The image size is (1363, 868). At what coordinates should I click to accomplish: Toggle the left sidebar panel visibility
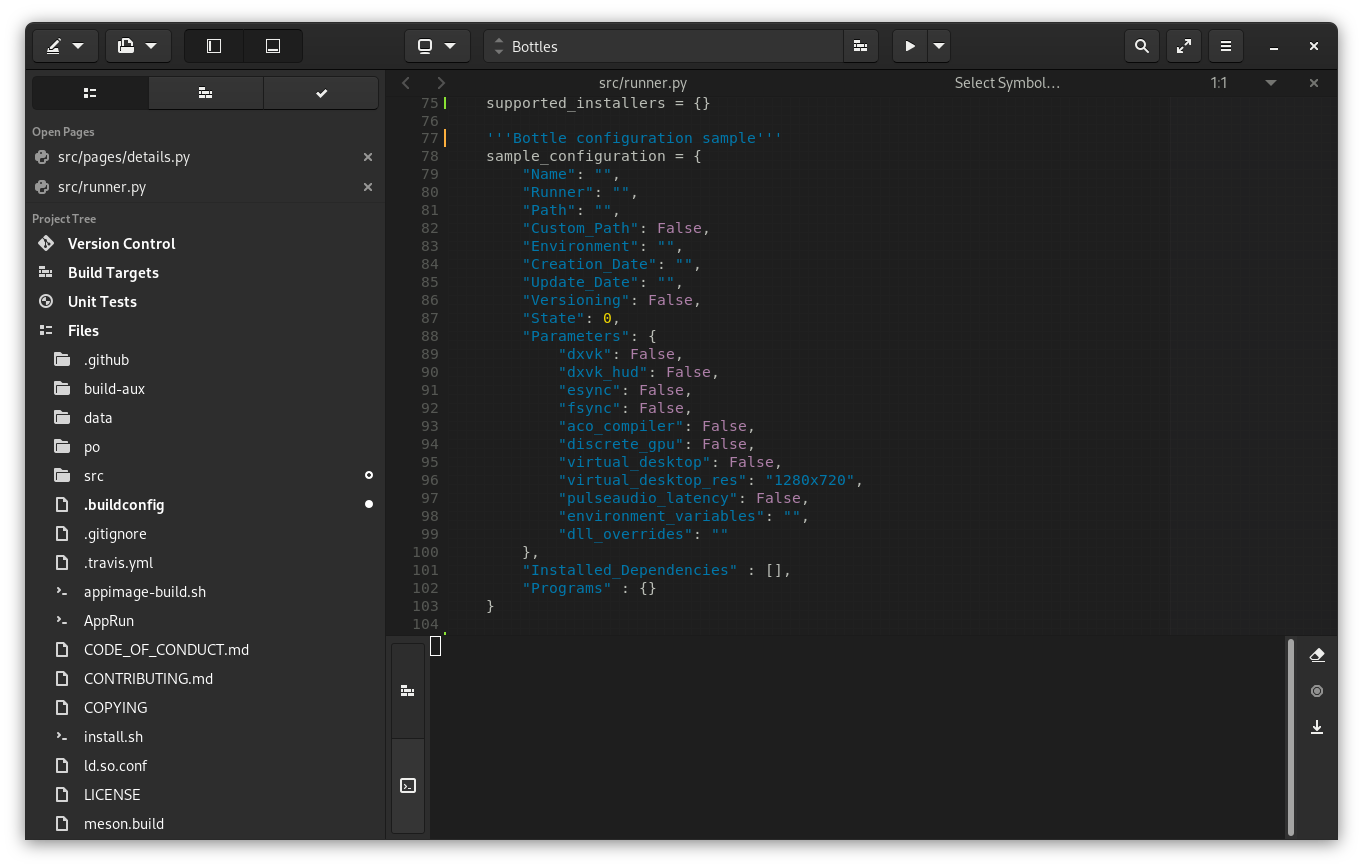click(214, 46)
